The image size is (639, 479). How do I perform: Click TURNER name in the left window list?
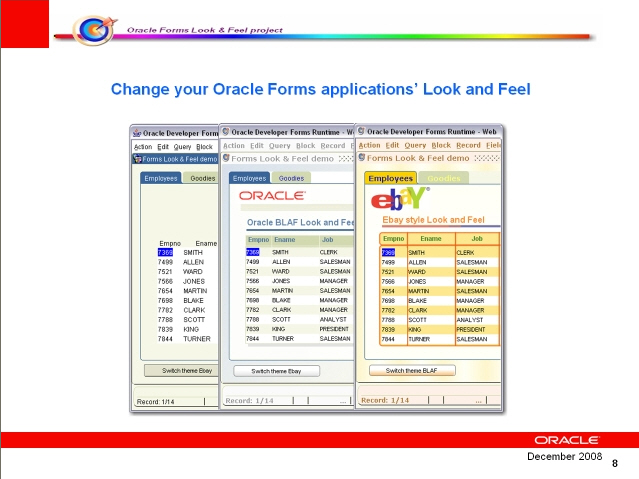pos(197,339)
